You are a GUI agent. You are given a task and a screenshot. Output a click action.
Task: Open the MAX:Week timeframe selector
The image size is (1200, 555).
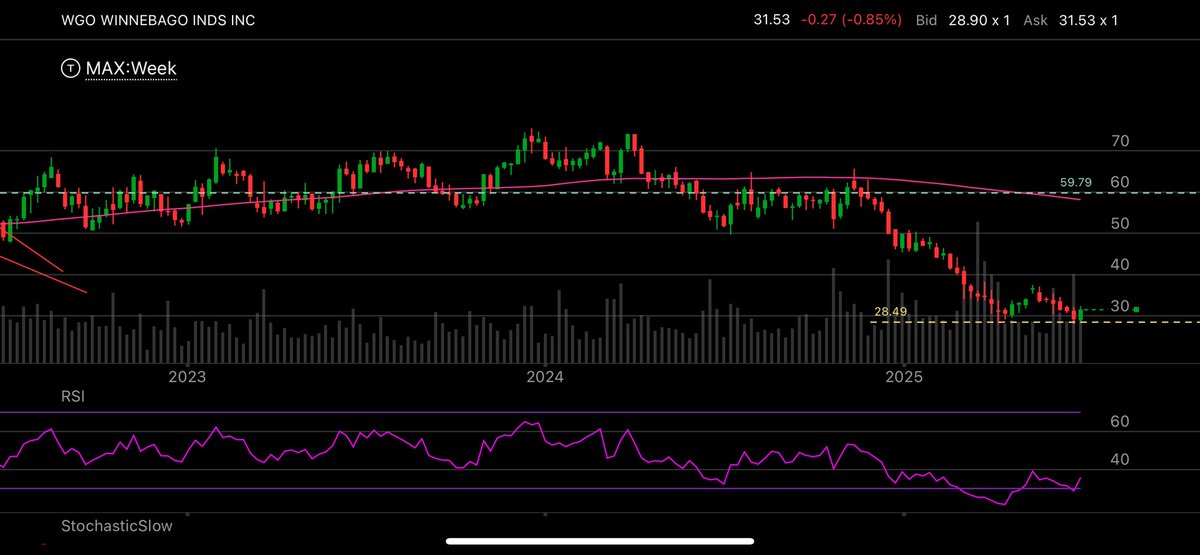point(131,69)
